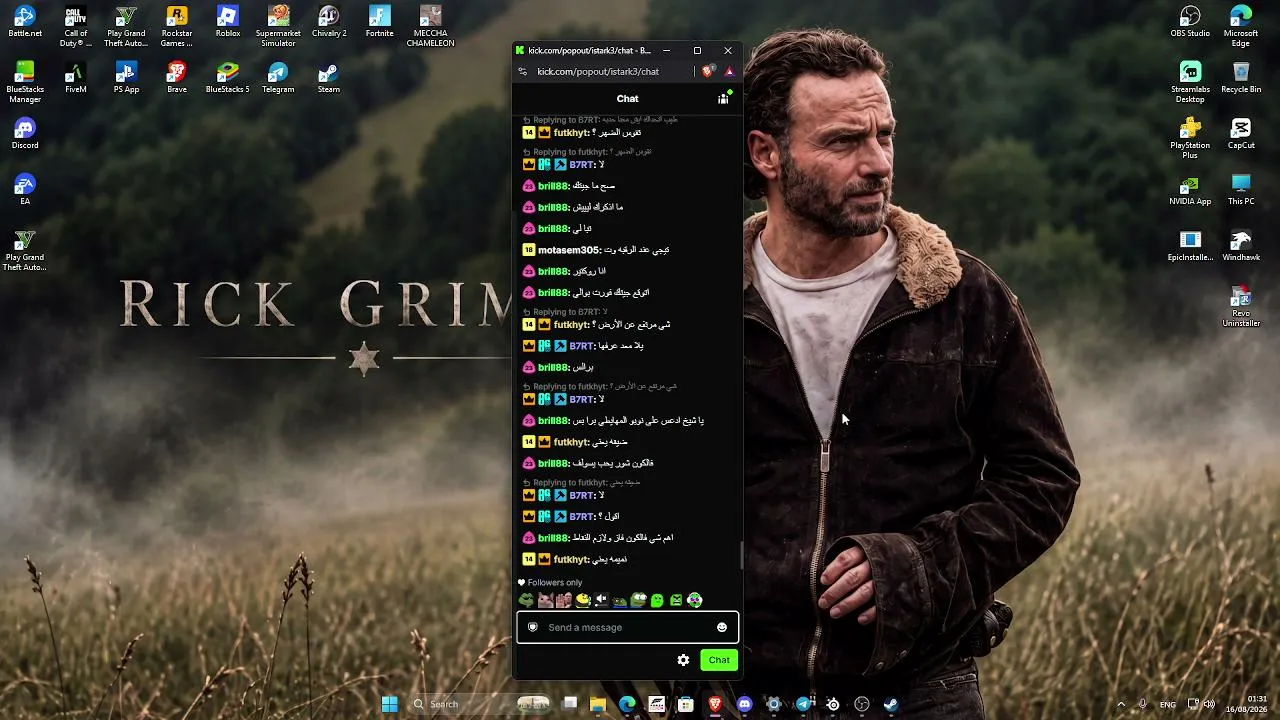Select the Microsoft Edge desktop icon
Screen dimensions: 1280x720
tap(1241, 27)
